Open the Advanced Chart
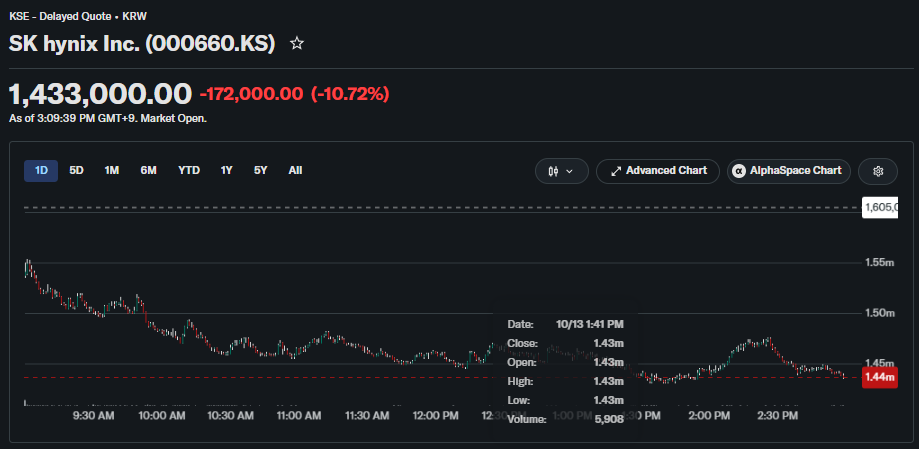 pos(658,171)
